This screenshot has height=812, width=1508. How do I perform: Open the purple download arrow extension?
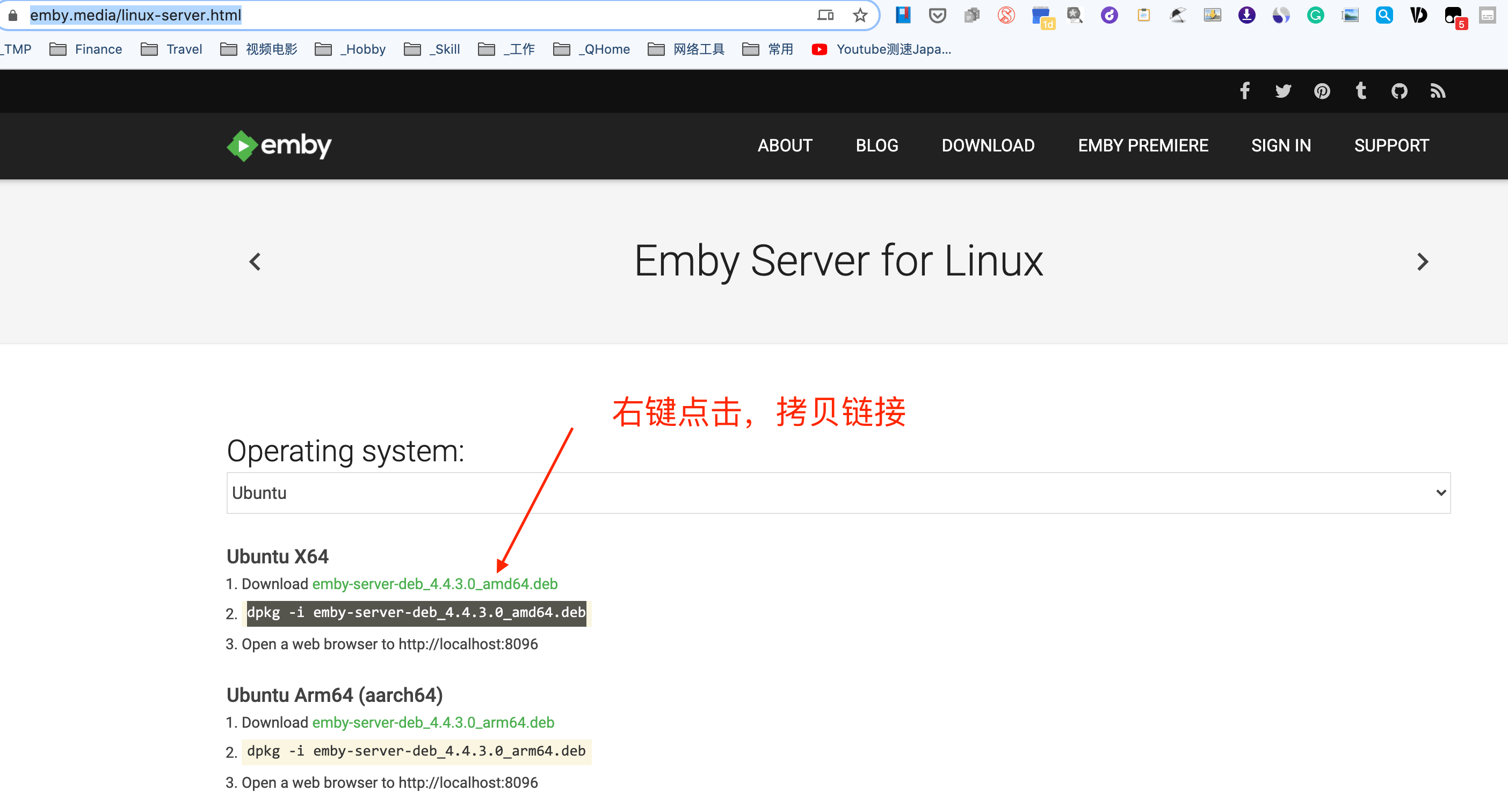(1247, 15)
